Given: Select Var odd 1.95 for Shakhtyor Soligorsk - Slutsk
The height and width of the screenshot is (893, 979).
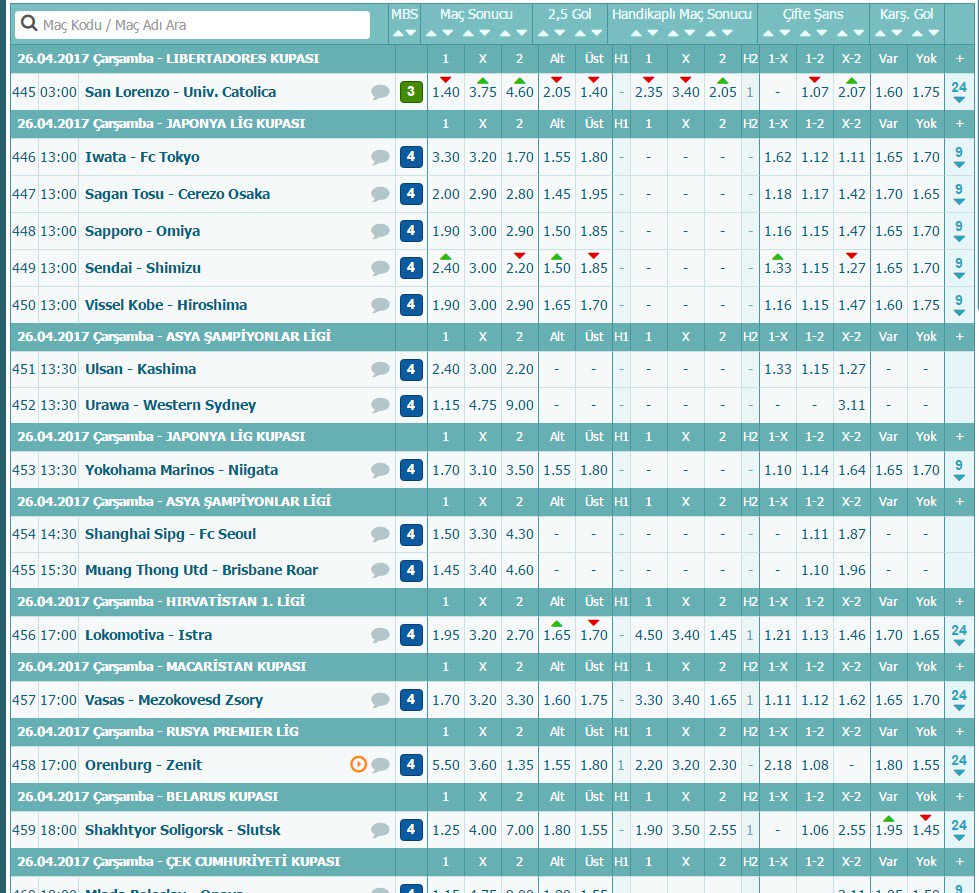Looking at the screenshot, I should click(888, 830).
